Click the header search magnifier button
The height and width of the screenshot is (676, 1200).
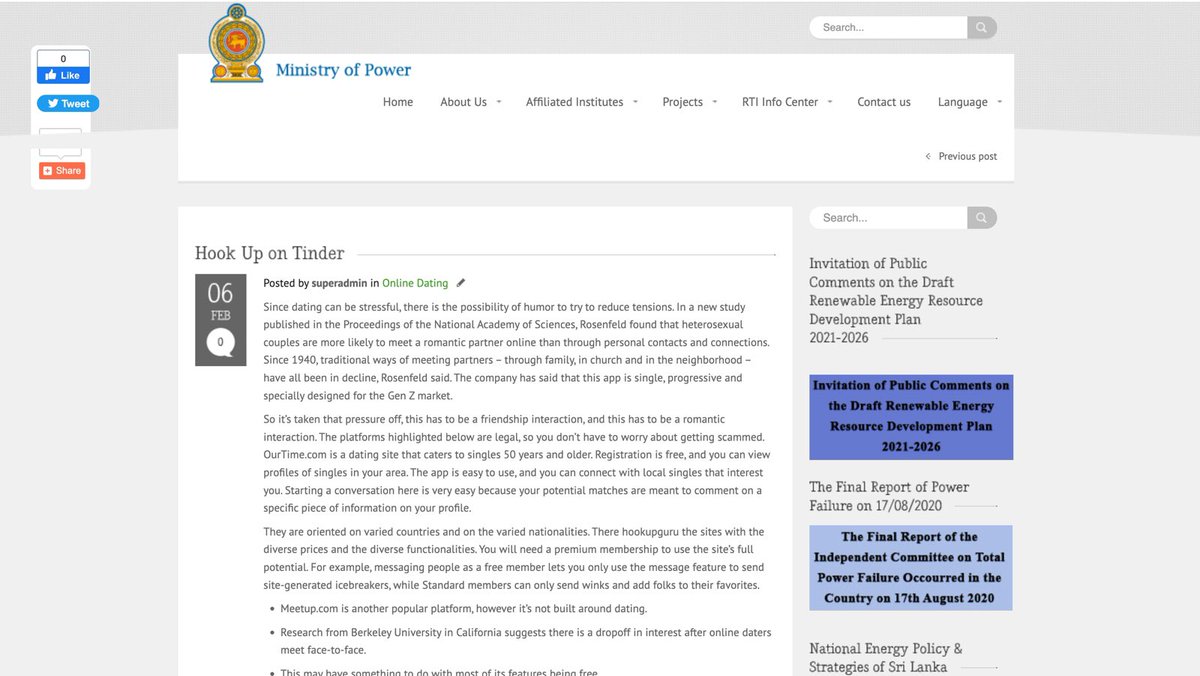[982, 27]
